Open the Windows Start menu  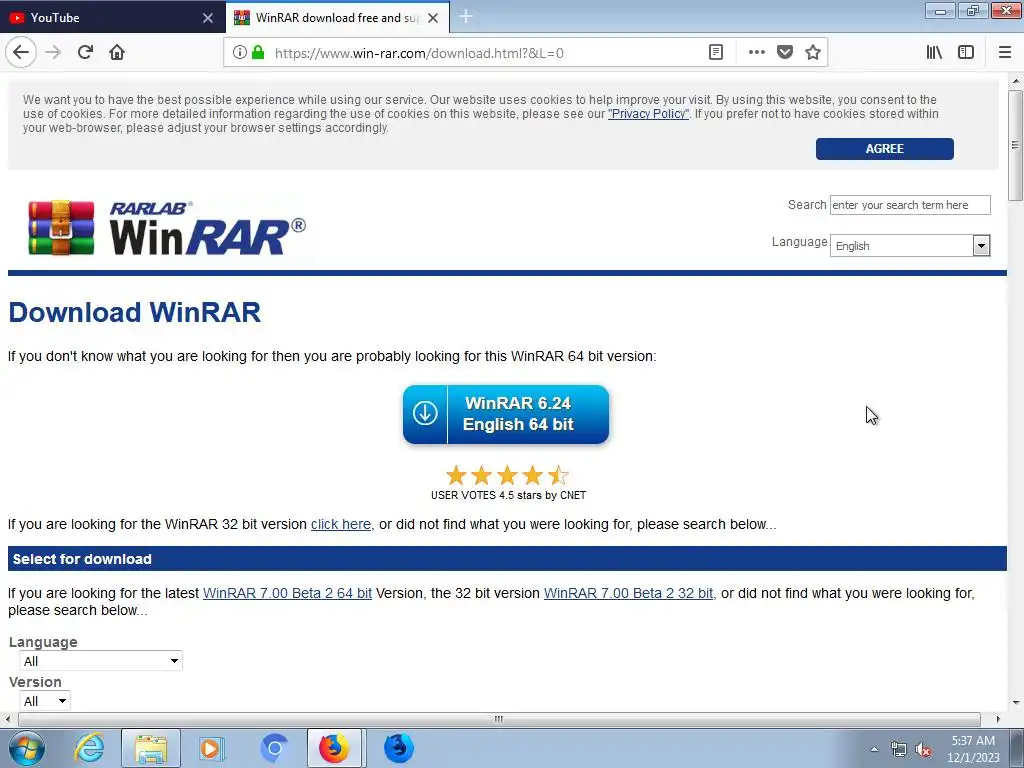(x=27, y=748)
